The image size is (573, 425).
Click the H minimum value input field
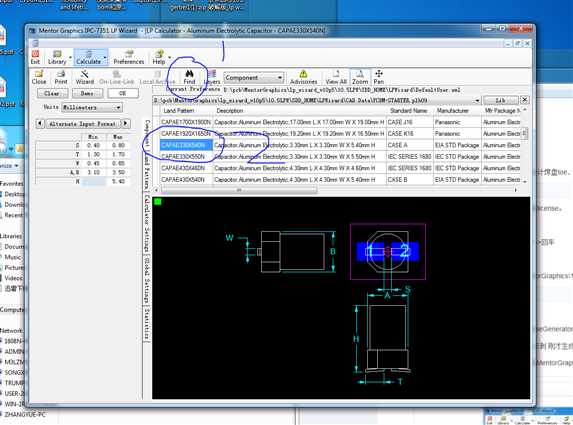tap(94, 181)
